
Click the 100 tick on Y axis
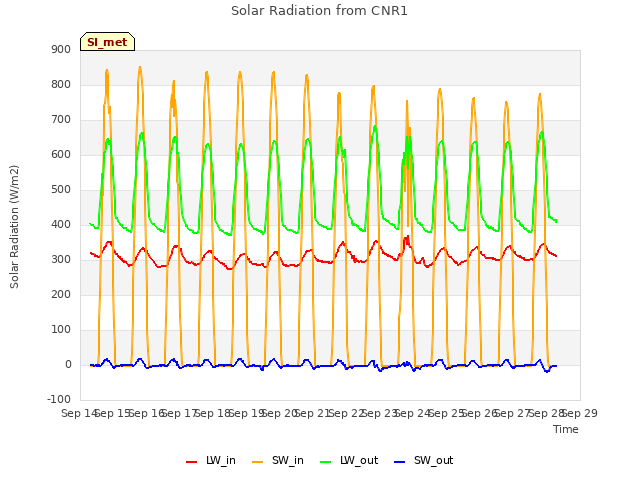pyautogui.click(x=61, y=330)
